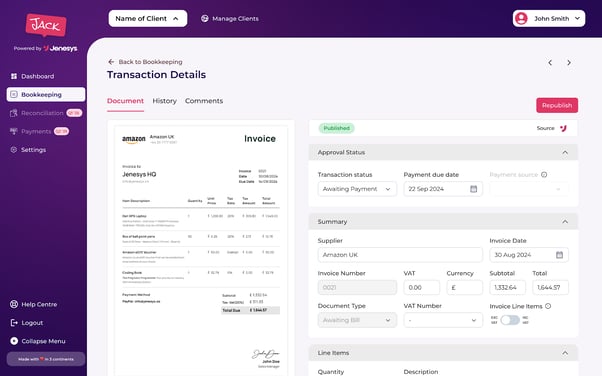Image resolution: width=602 pixels, height=376 pixels.
Task: Open Dashboard from the sidebar
Action: [x=38, y=76]
